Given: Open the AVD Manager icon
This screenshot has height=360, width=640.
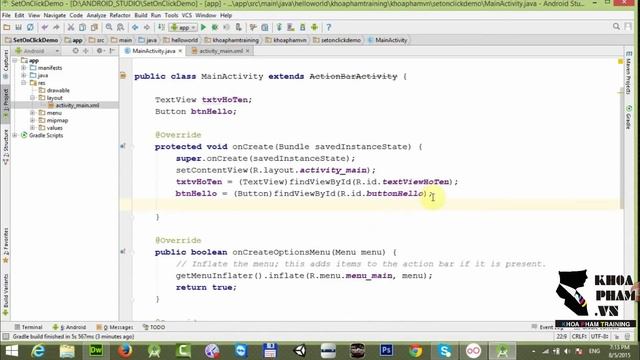Looking at the screenshot, I should pyautogui.click(x=291, y=27).
